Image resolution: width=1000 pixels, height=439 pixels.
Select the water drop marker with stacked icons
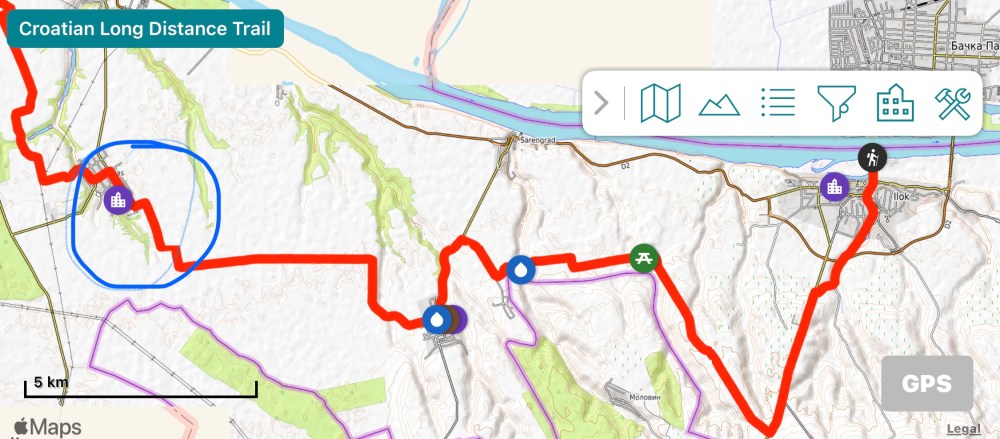(x=436, y=319)
